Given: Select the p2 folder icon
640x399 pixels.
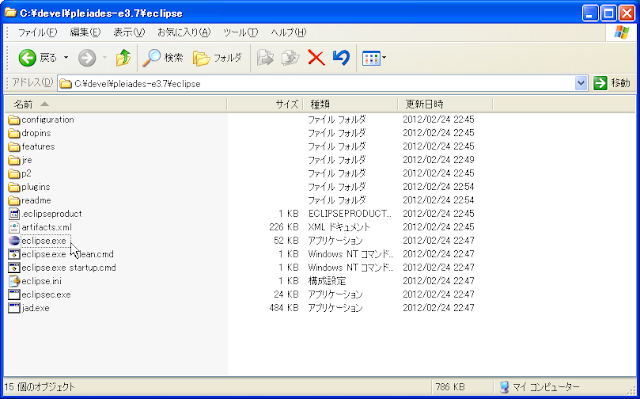Looking at the screenshot, I should tap(14, 174).
